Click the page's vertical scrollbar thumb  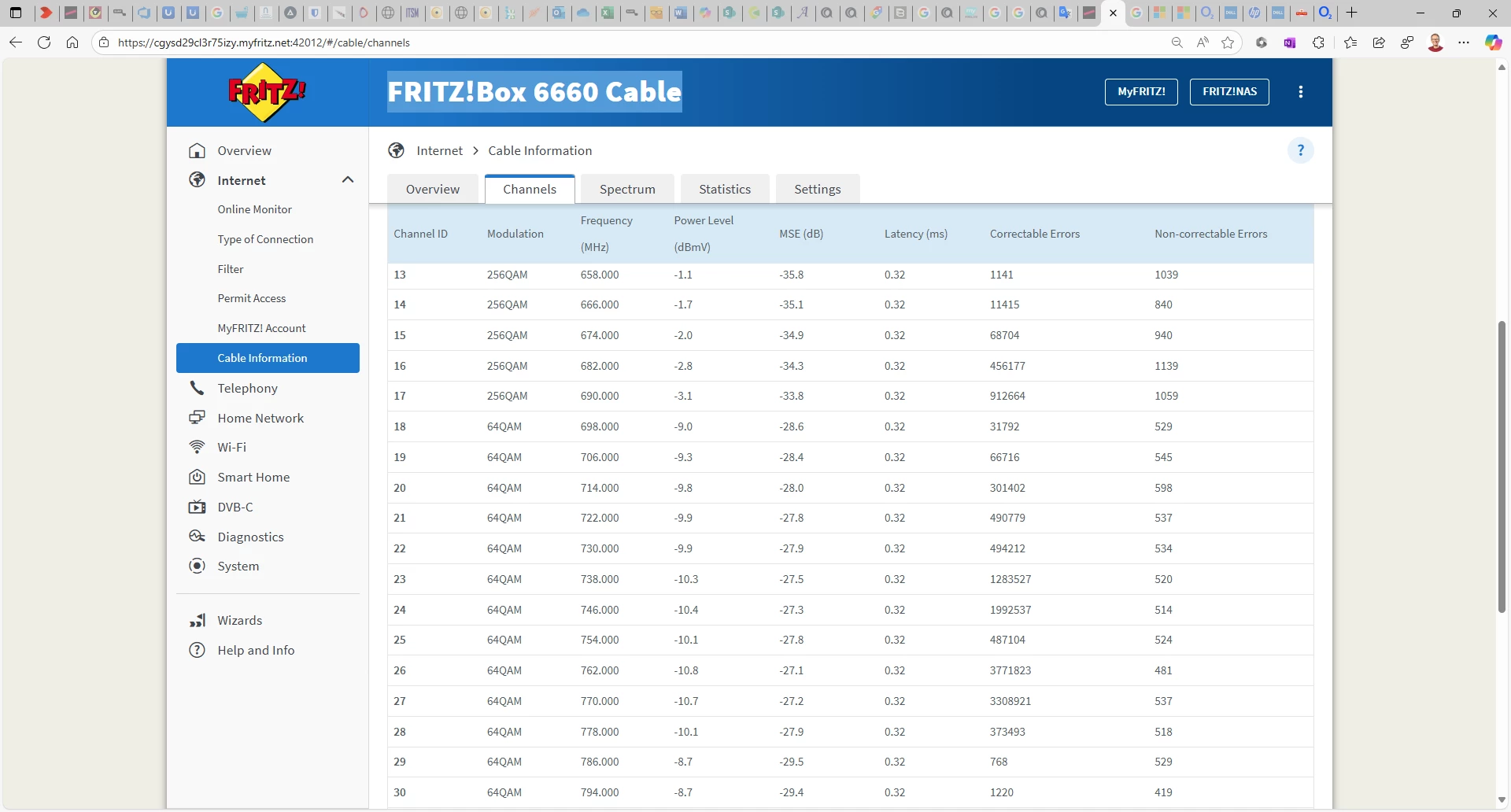click(x=1502, y=467)
